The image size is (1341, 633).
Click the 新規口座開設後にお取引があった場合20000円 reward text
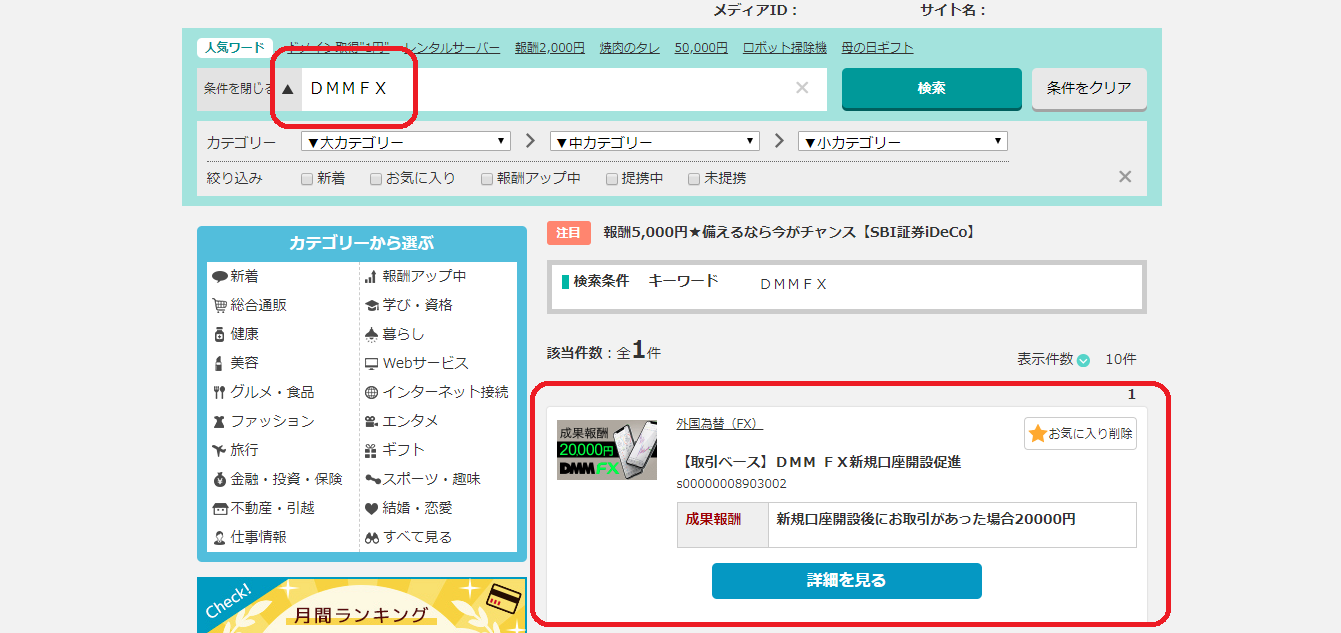click(x=926, y=519)
